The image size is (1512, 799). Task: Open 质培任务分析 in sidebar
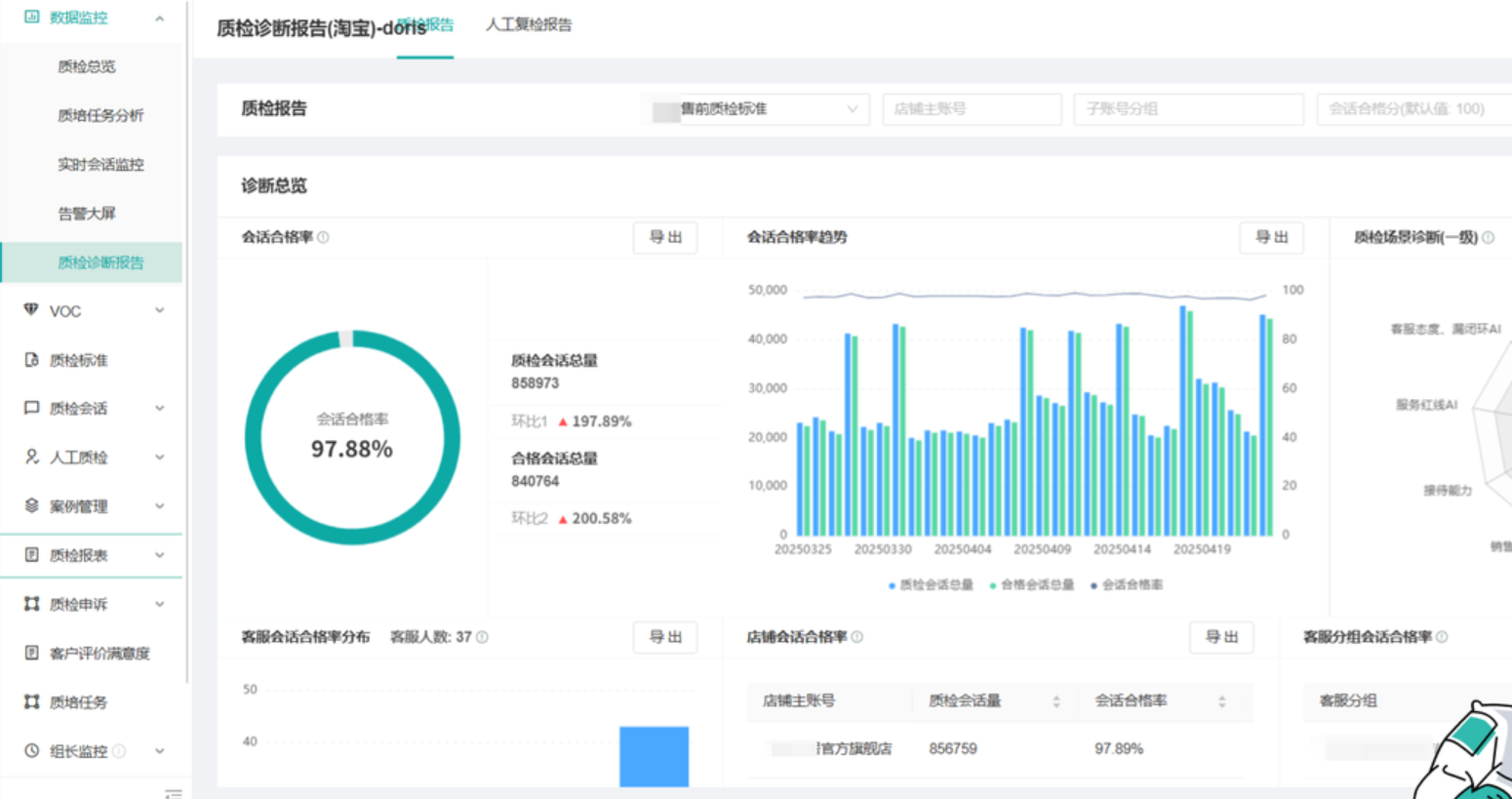(100, 115)
